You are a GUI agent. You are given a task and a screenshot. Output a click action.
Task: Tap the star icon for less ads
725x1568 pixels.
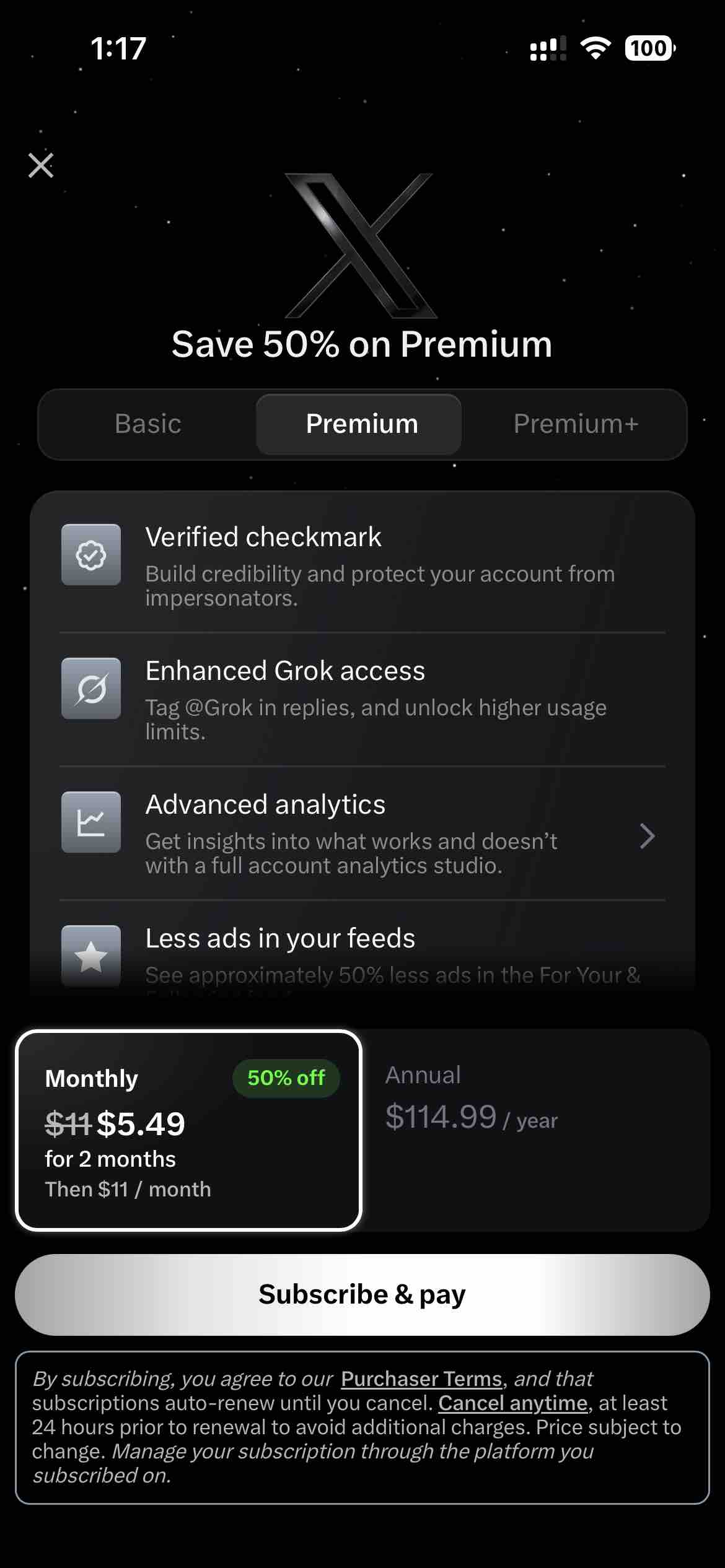[91, 956]
